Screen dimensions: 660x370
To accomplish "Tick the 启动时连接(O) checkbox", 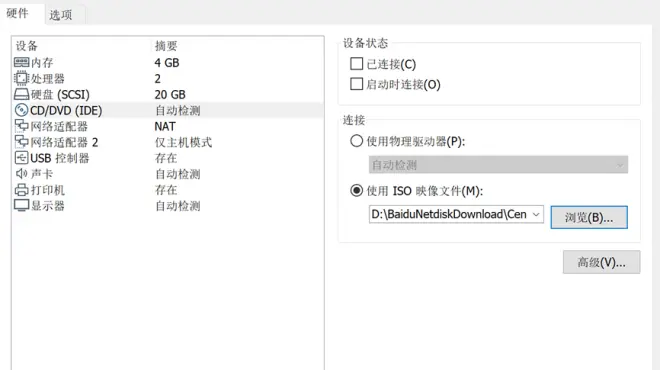I will tap(357, 84).
